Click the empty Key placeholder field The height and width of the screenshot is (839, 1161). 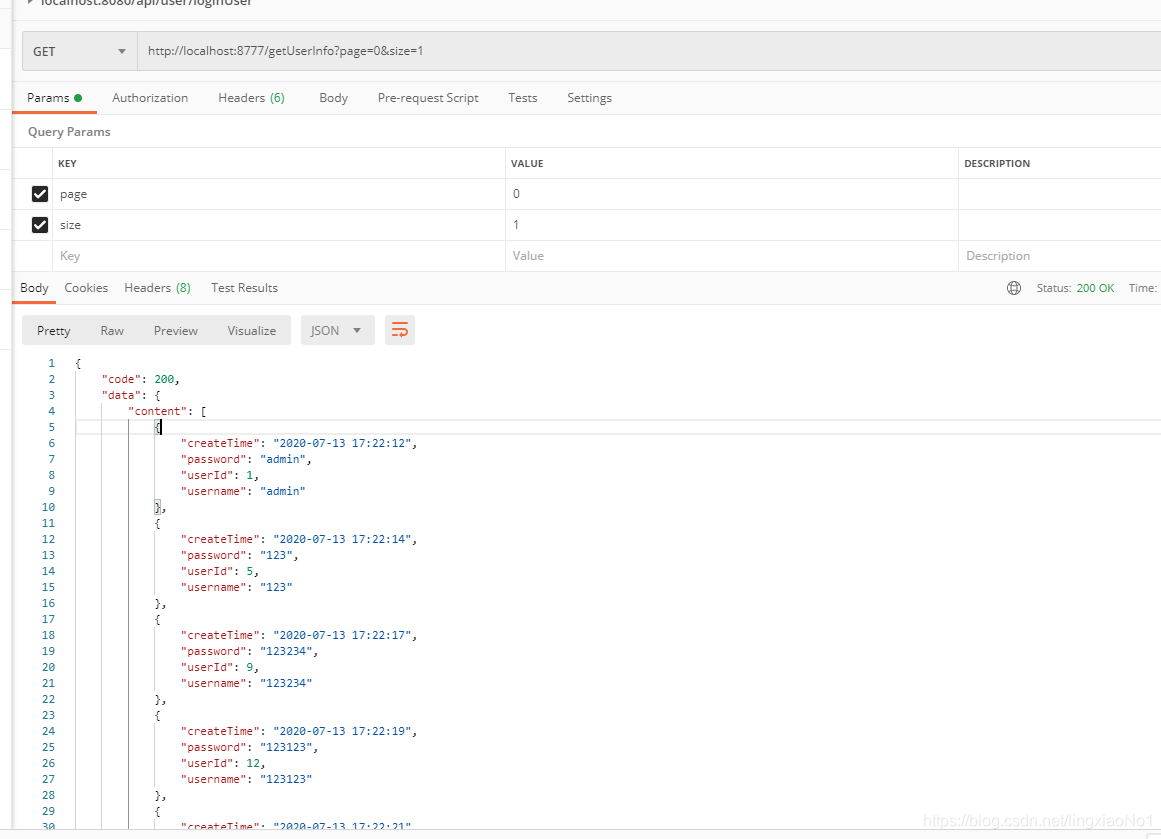(278, 256)
